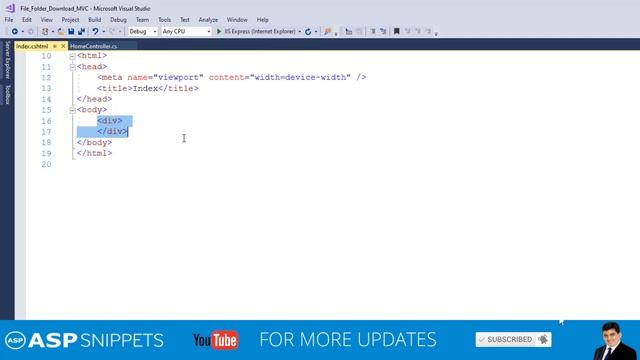Click the Navigate Forward arrow icon

(x=30, y=31)
